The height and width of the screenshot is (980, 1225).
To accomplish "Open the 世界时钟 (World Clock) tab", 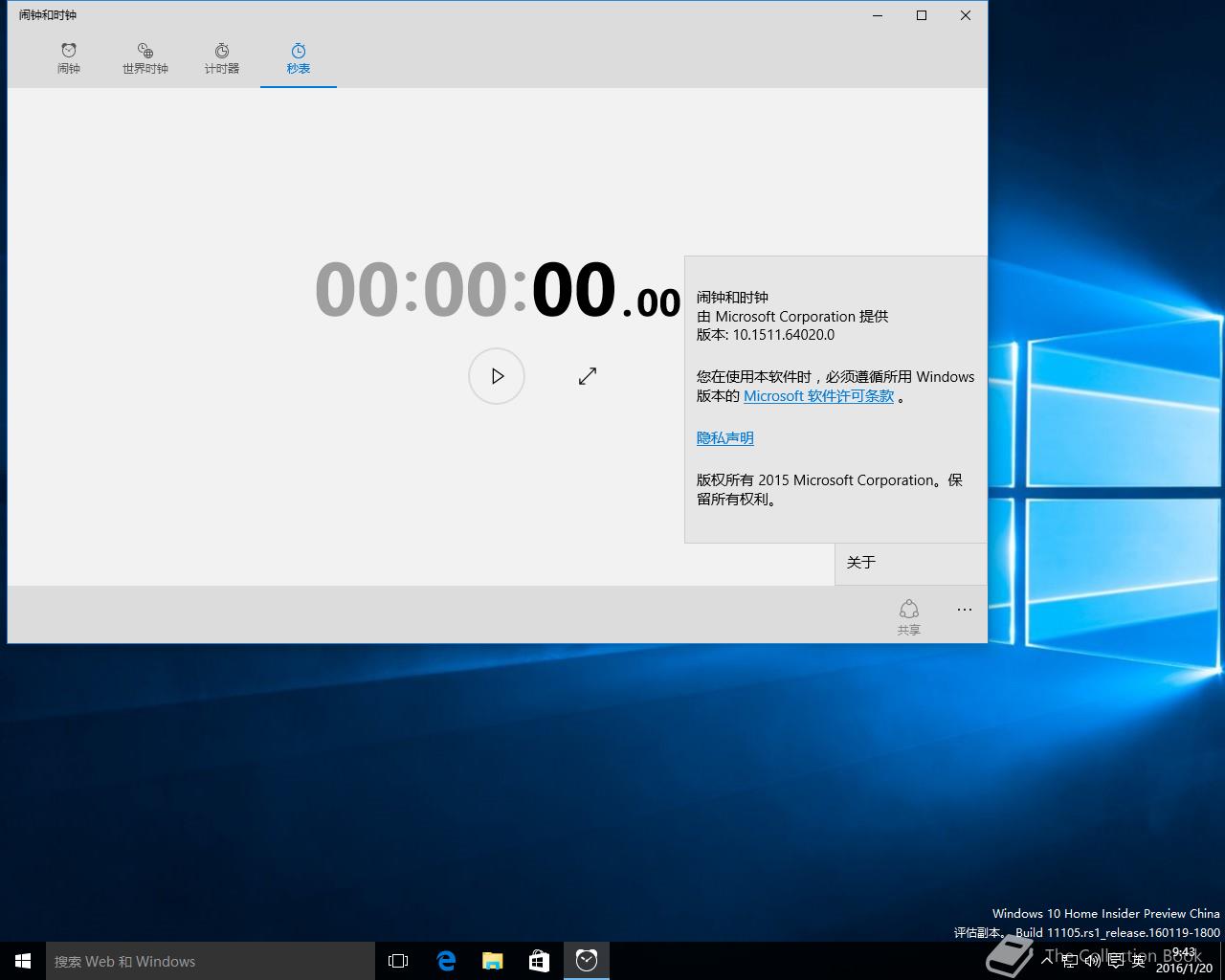I will [145, 59].
